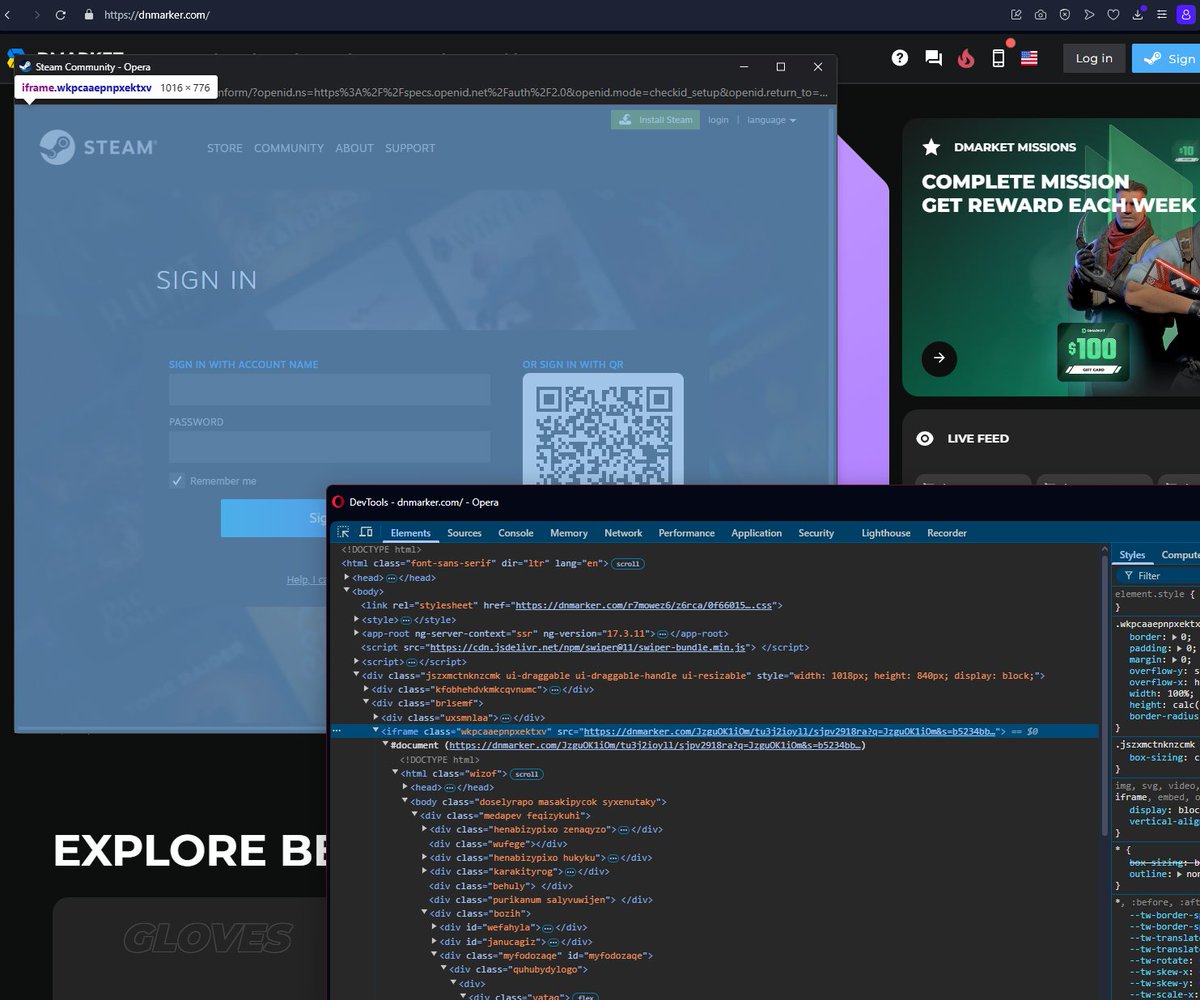Open STORE in Steam navigation

tap(225, 148)
